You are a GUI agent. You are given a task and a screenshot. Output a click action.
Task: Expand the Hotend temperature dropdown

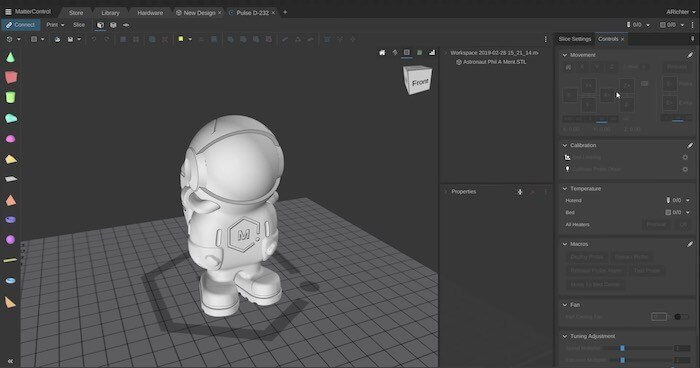pos(688,201)
